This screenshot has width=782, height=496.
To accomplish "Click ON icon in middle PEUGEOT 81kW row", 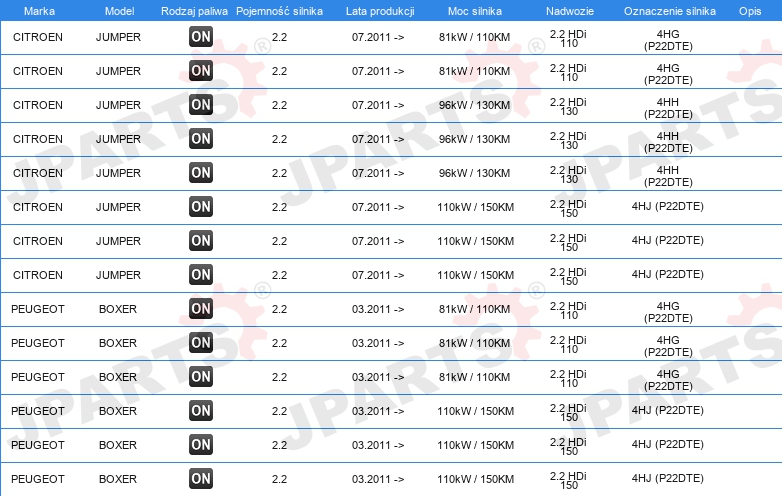I will pos(201,342).
